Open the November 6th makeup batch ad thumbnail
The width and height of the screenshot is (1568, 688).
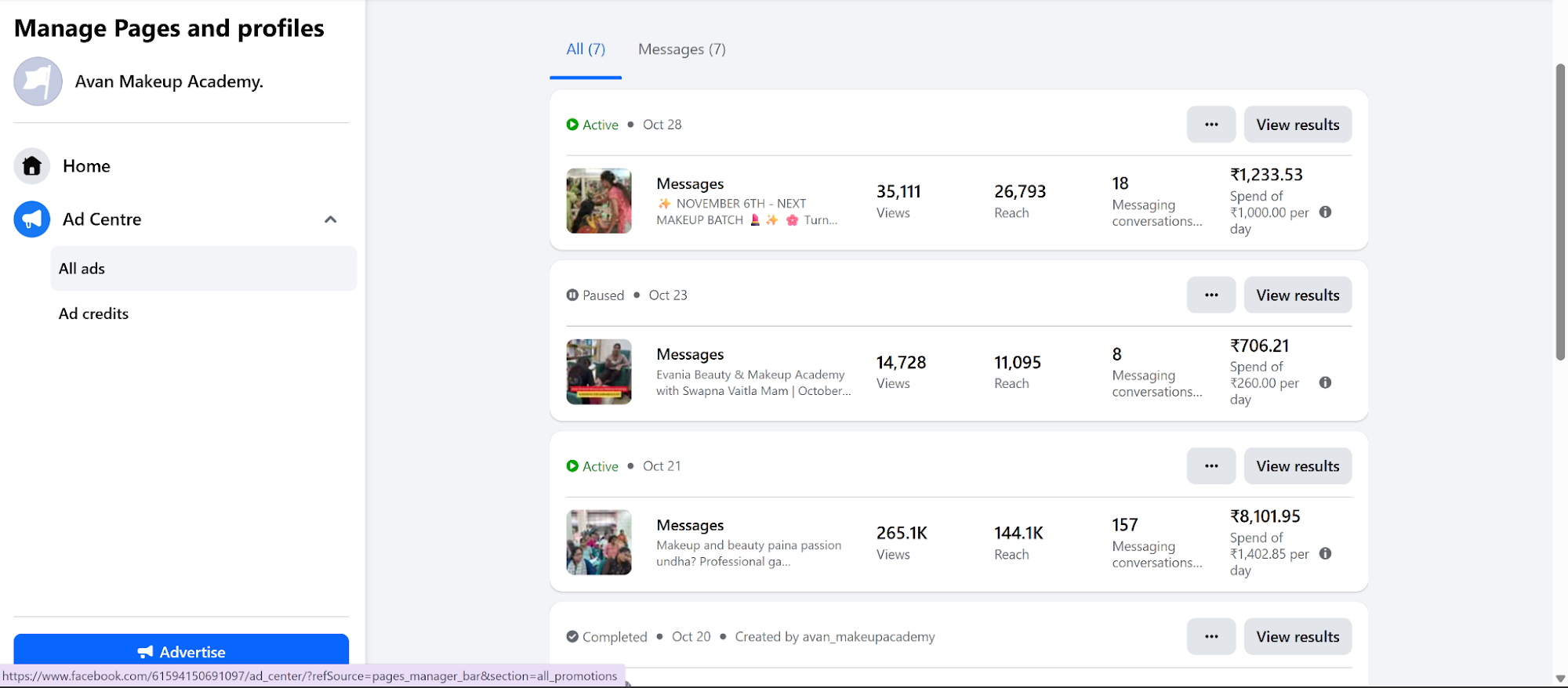pyautogui.click(x=599, y=201)
